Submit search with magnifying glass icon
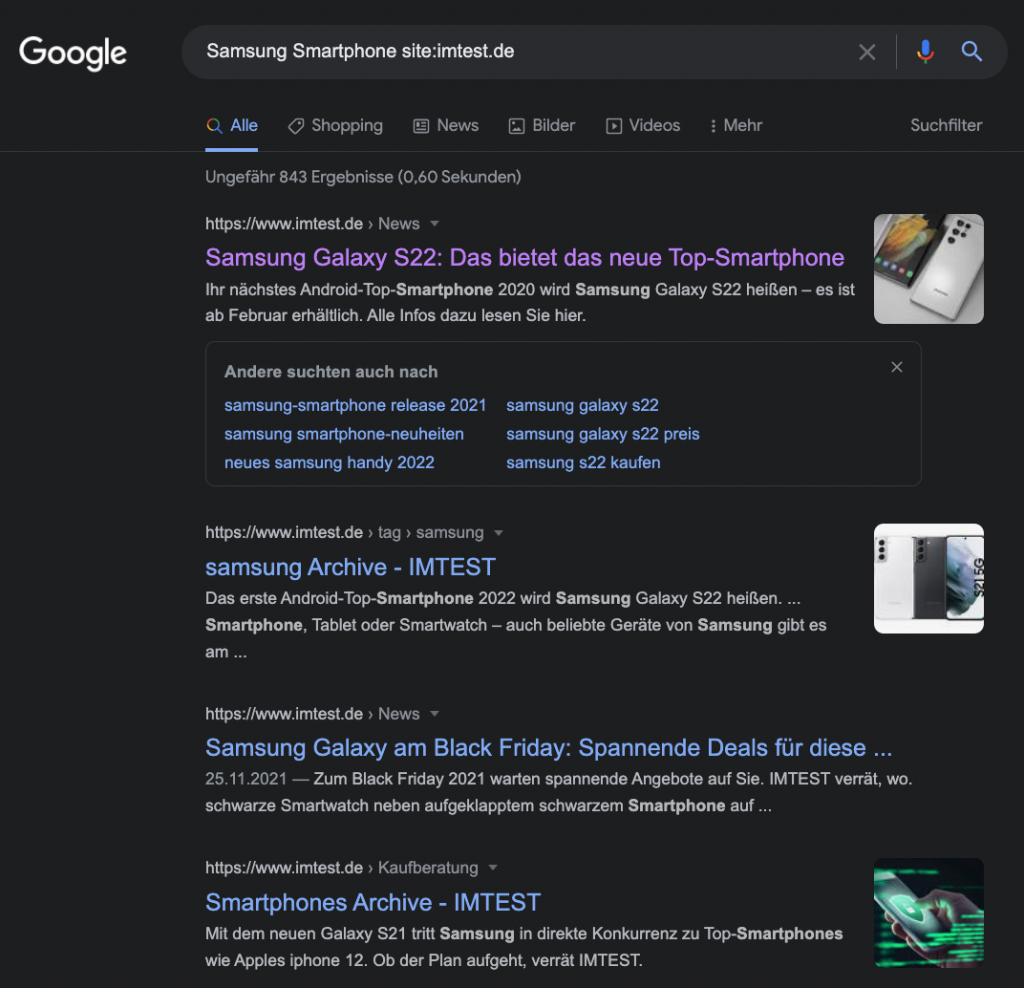This screenshot has width=1024, height=988. (971, 51)
